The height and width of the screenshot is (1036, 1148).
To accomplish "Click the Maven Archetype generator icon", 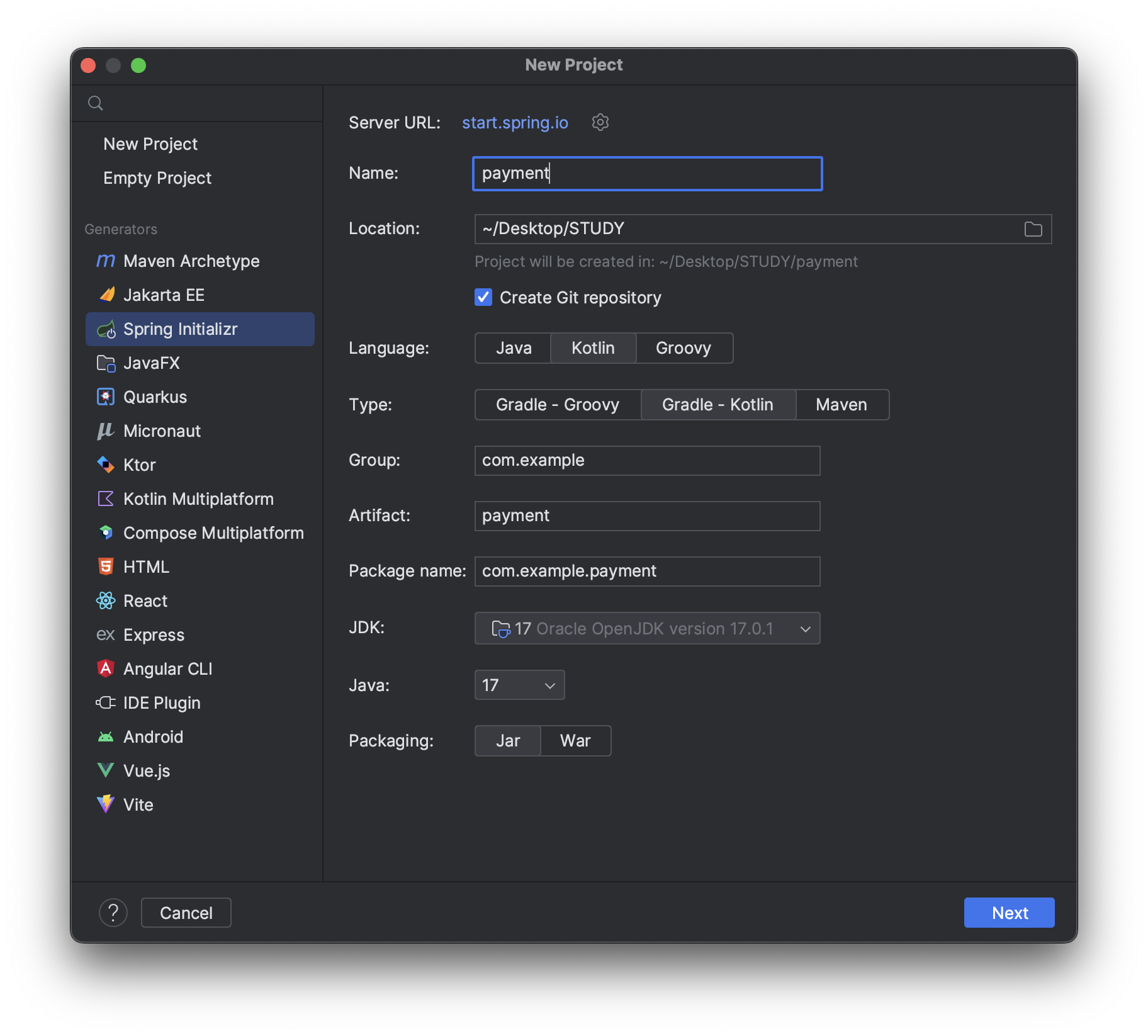I will (106, 261).
